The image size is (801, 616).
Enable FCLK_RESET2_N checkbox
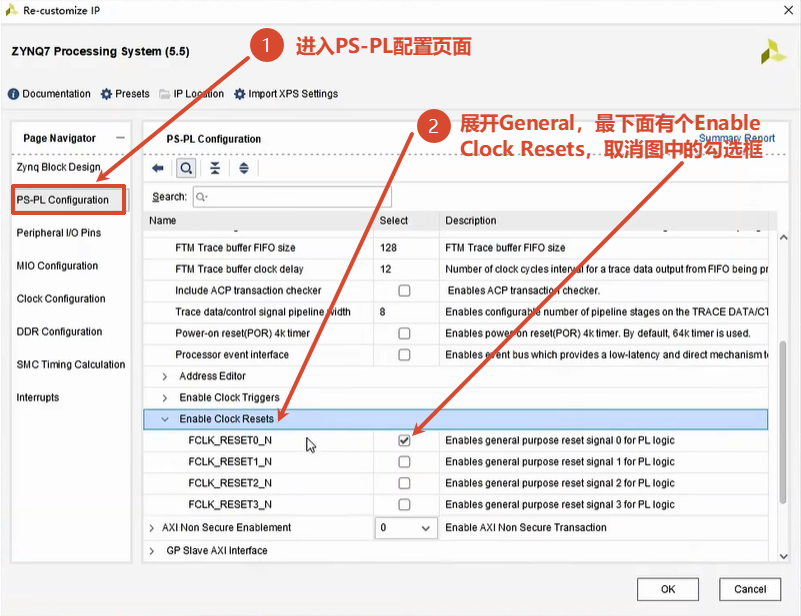point(404,483)
